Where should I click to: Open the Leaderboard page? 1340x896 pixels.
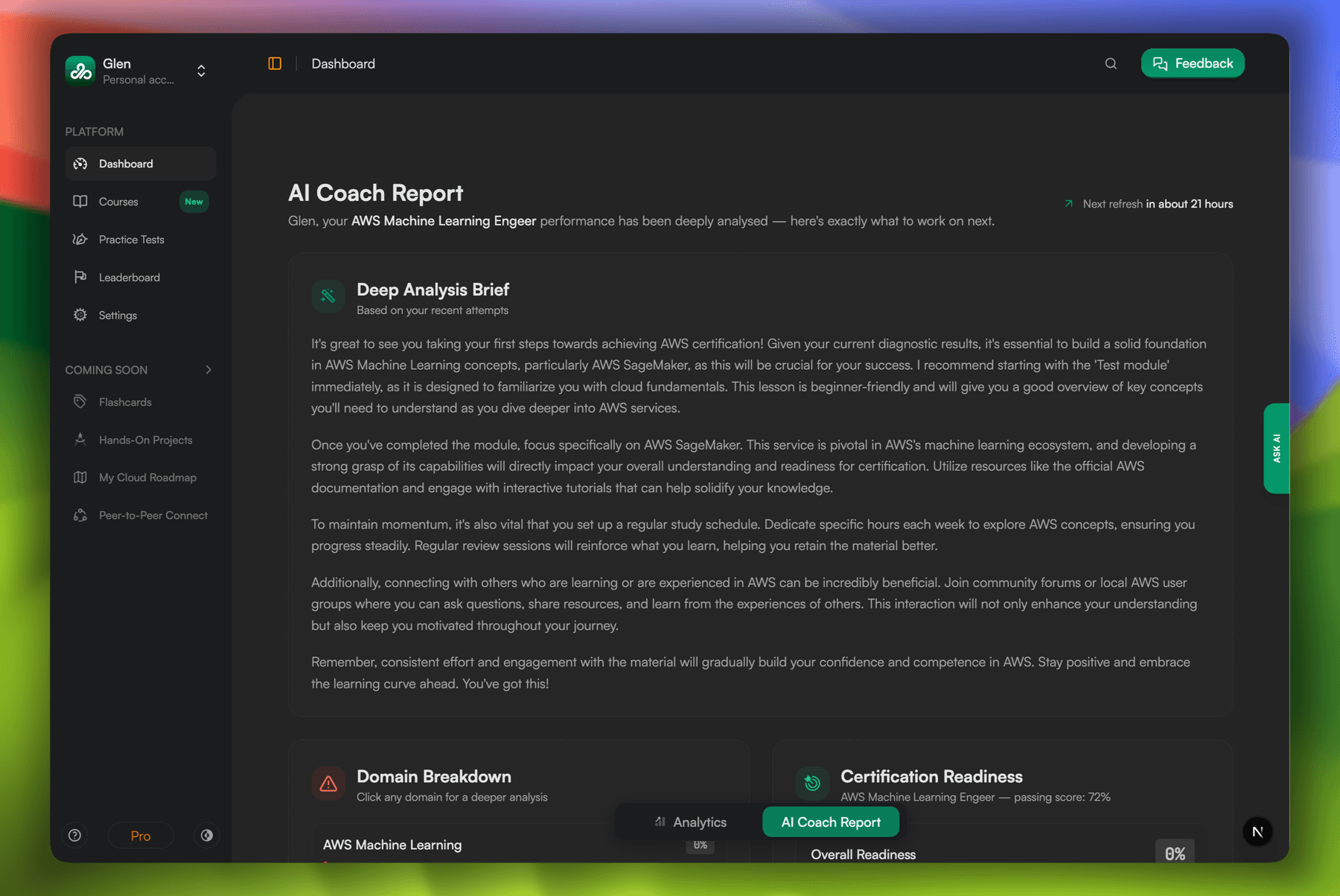pos(141,278)
